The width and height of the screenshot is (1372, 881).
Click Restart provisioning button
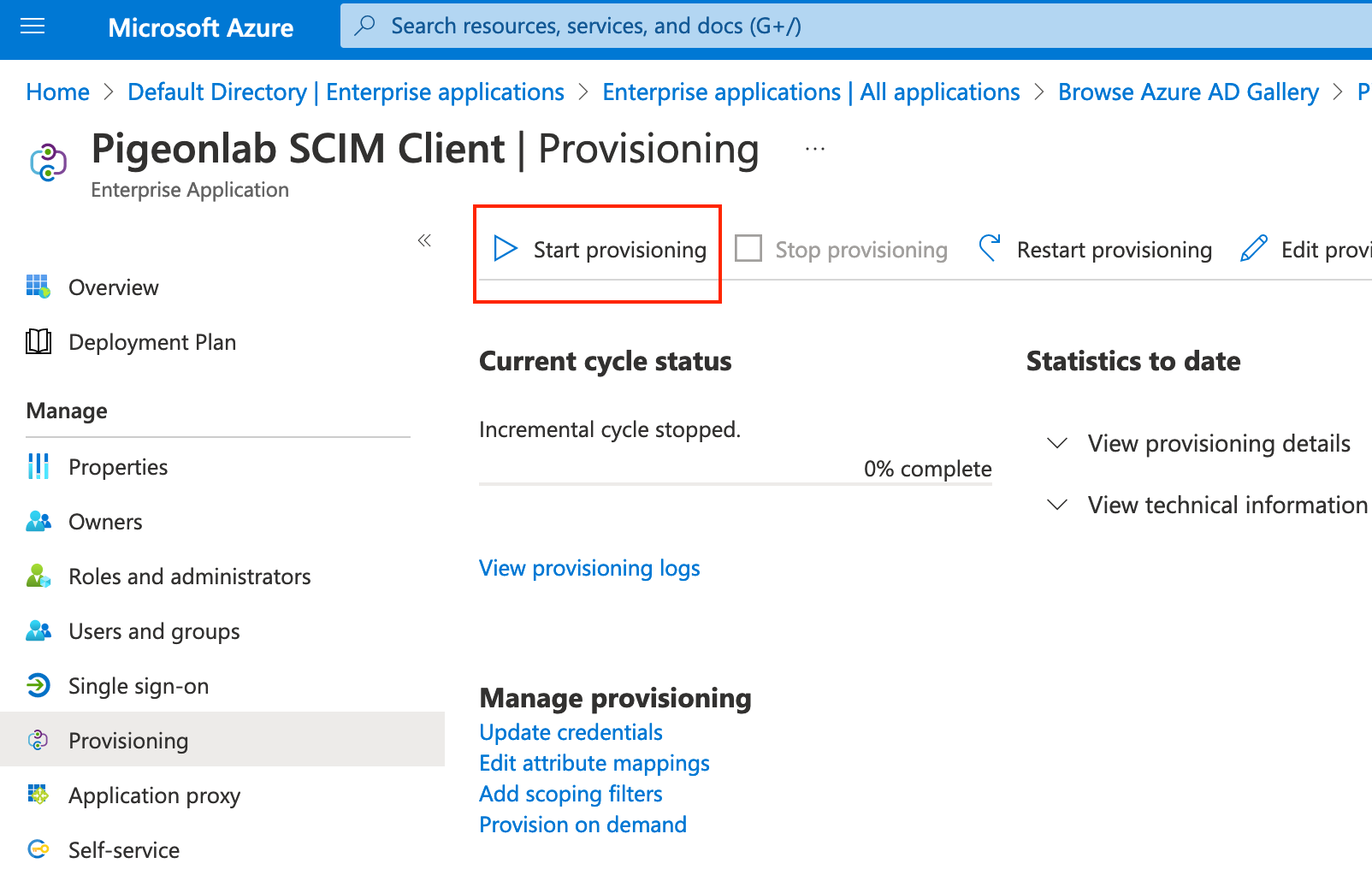tap(1095, 250)
